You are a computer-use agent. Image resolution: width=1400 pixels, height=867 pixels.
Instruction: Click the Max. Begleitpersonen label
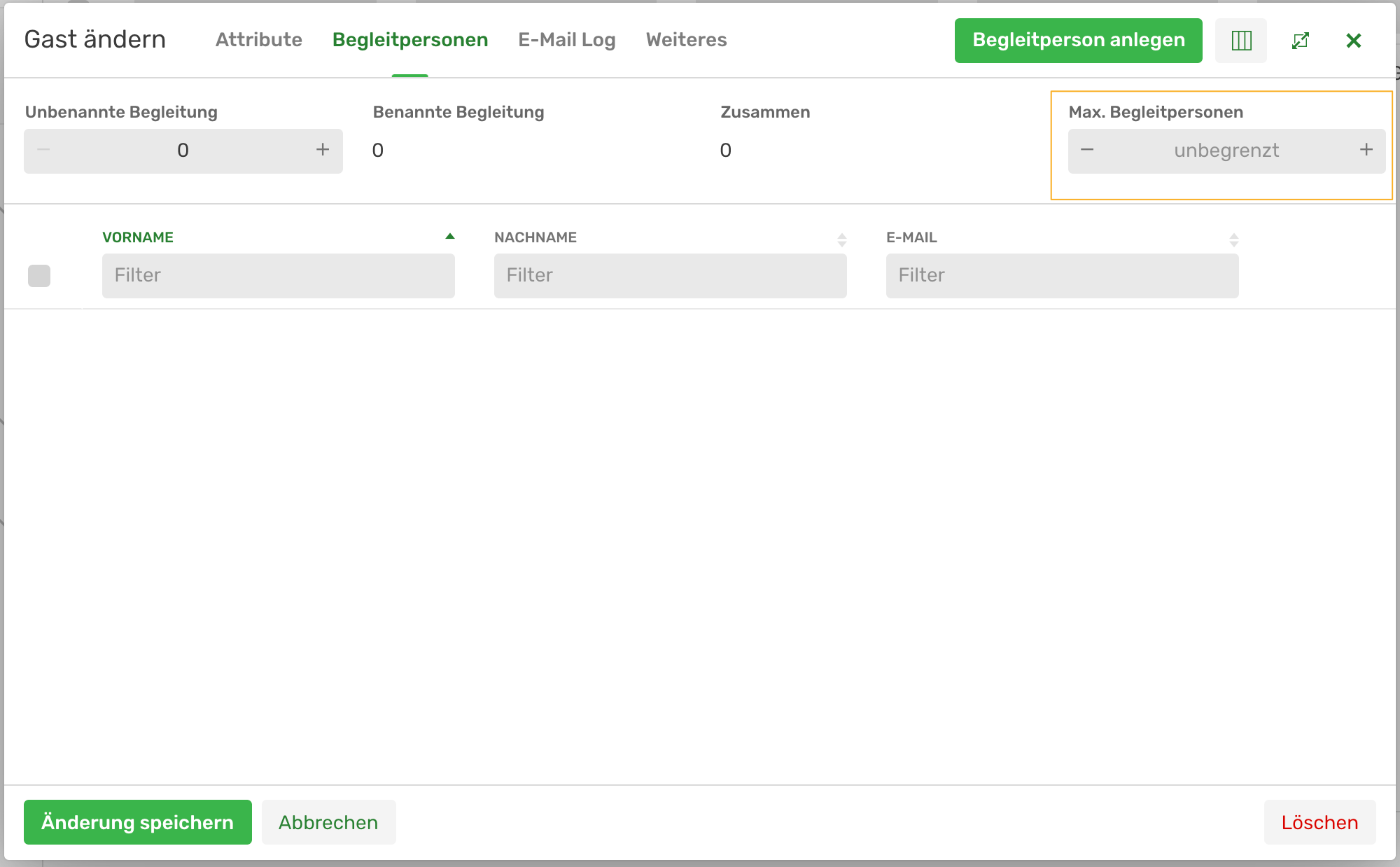1156,112
